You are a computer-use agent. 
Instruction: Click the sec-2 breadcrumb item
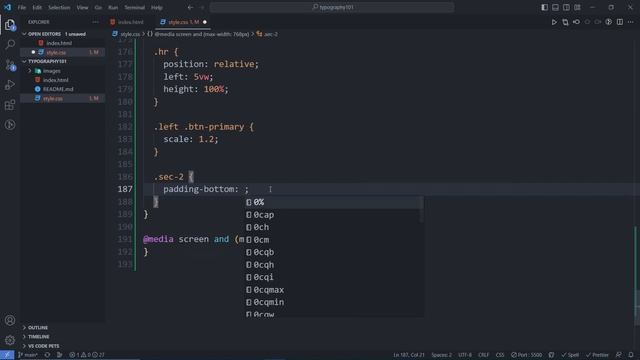pyautogui.click(x=268, y=34)
